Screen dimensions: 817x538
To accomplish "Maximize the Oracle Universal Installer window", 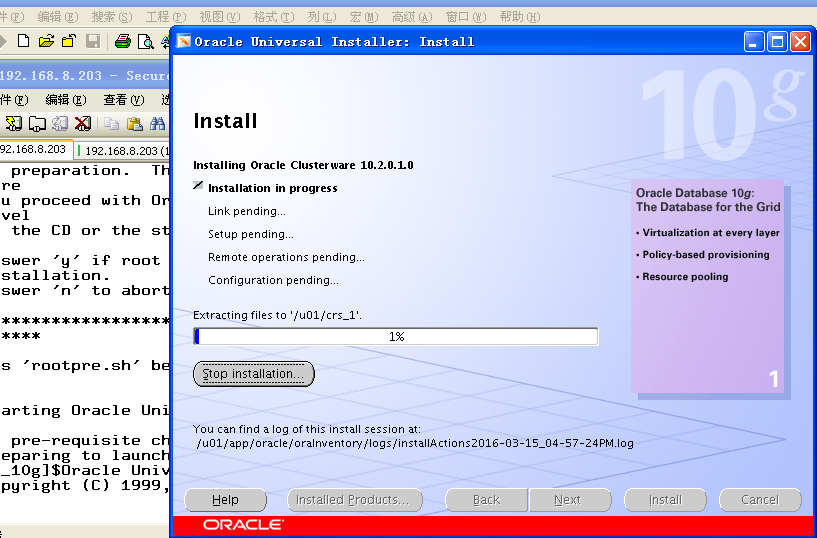I will [x=777, y=42].
